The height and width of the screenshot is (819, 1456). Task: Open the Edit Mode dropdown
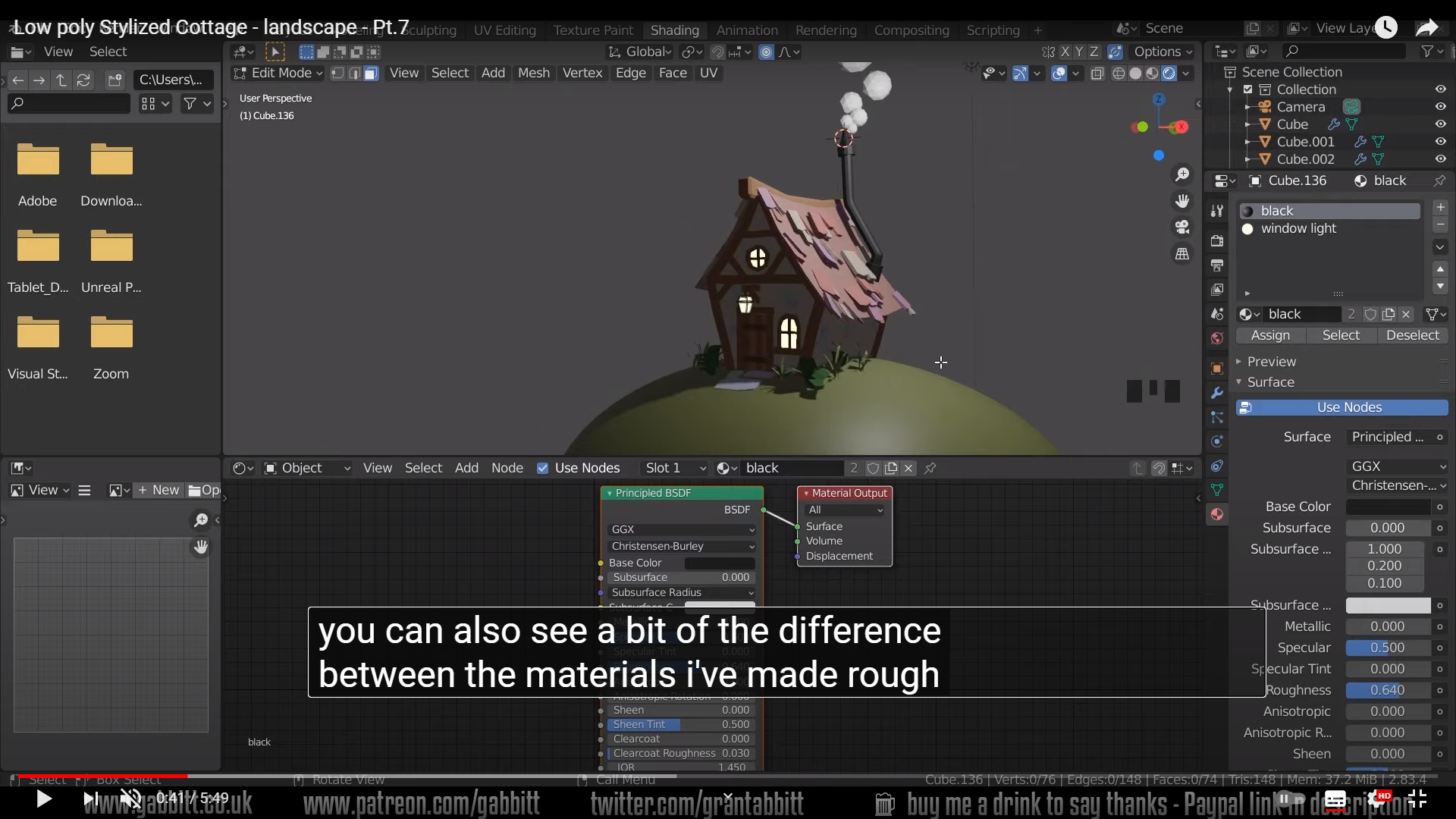point(278,73)
